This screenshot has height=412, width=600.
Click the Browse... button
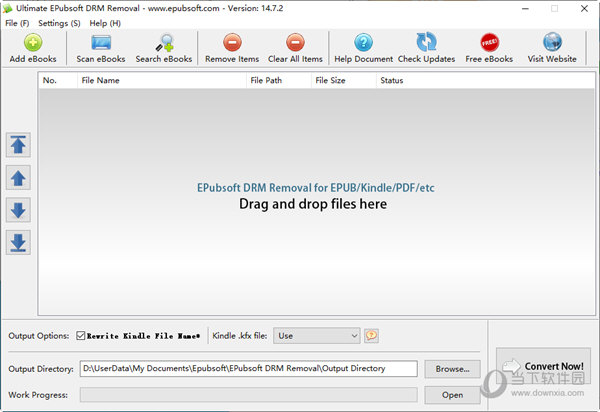452,369
